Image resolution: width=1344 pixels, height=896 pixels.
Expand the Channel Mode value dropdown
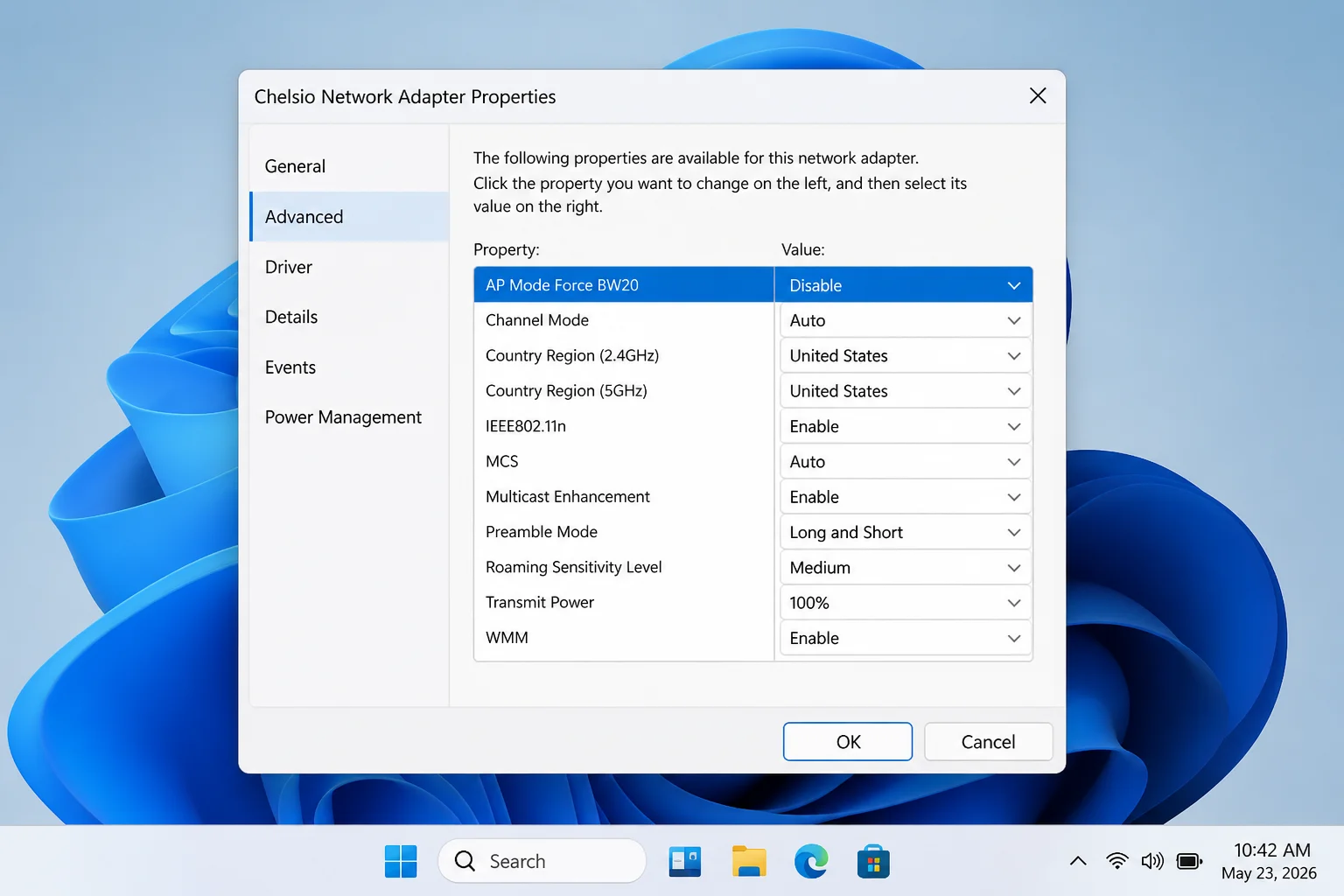[905, 320]
